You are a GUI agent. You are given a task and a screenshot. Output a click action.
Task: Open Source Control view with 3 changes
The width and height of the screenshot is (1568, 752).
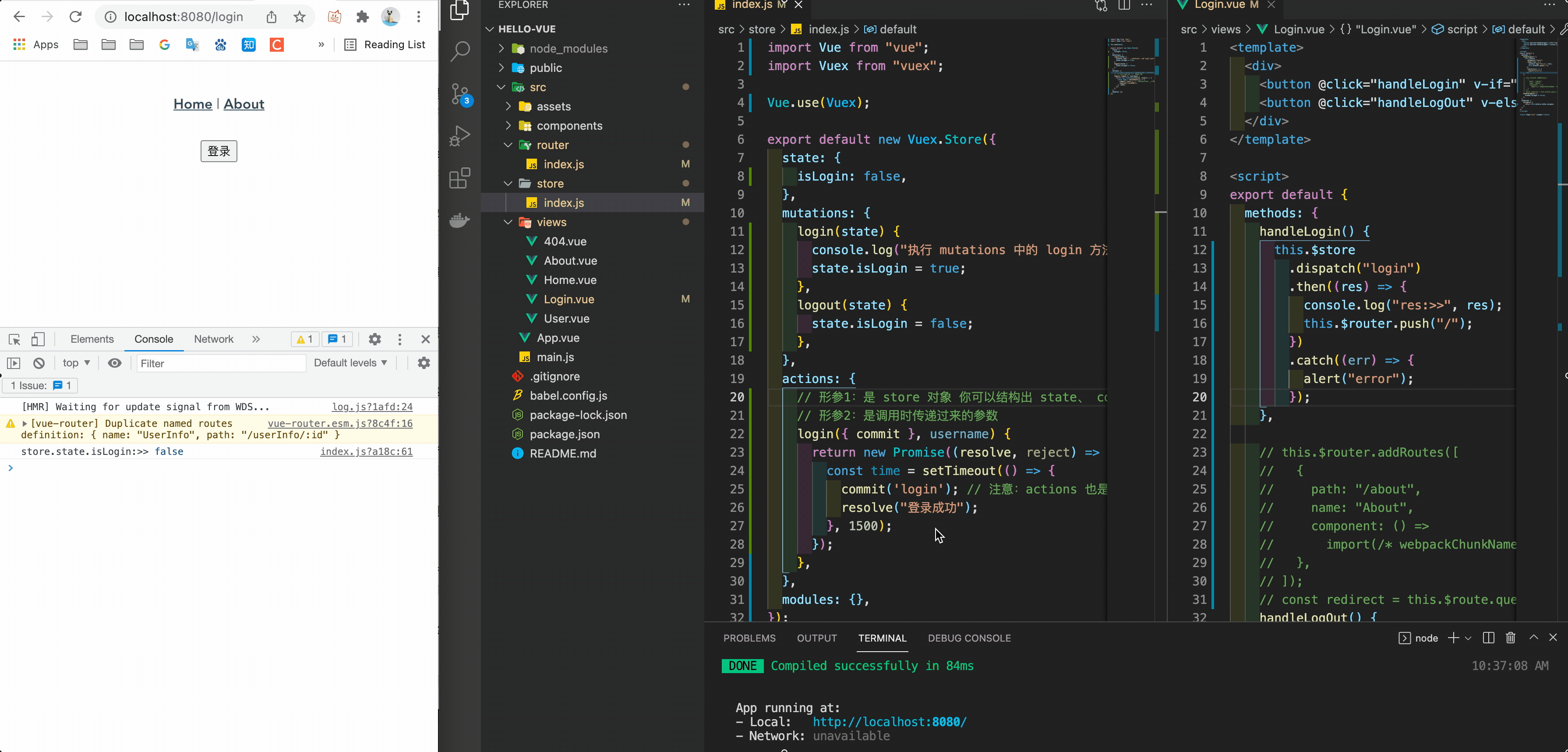[x=461, y=94]
